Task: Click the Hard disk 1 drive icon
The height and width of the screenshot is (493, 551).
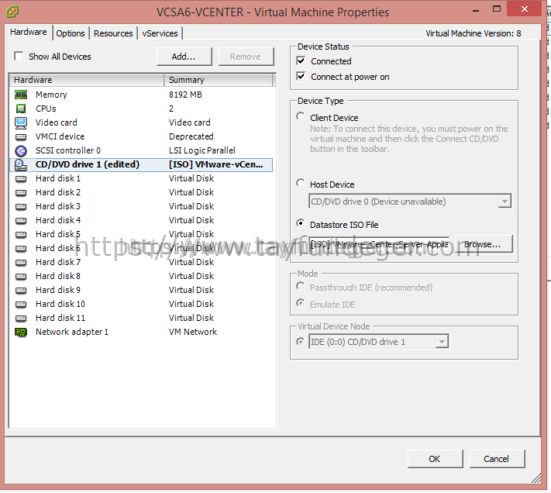Action: 21,179
